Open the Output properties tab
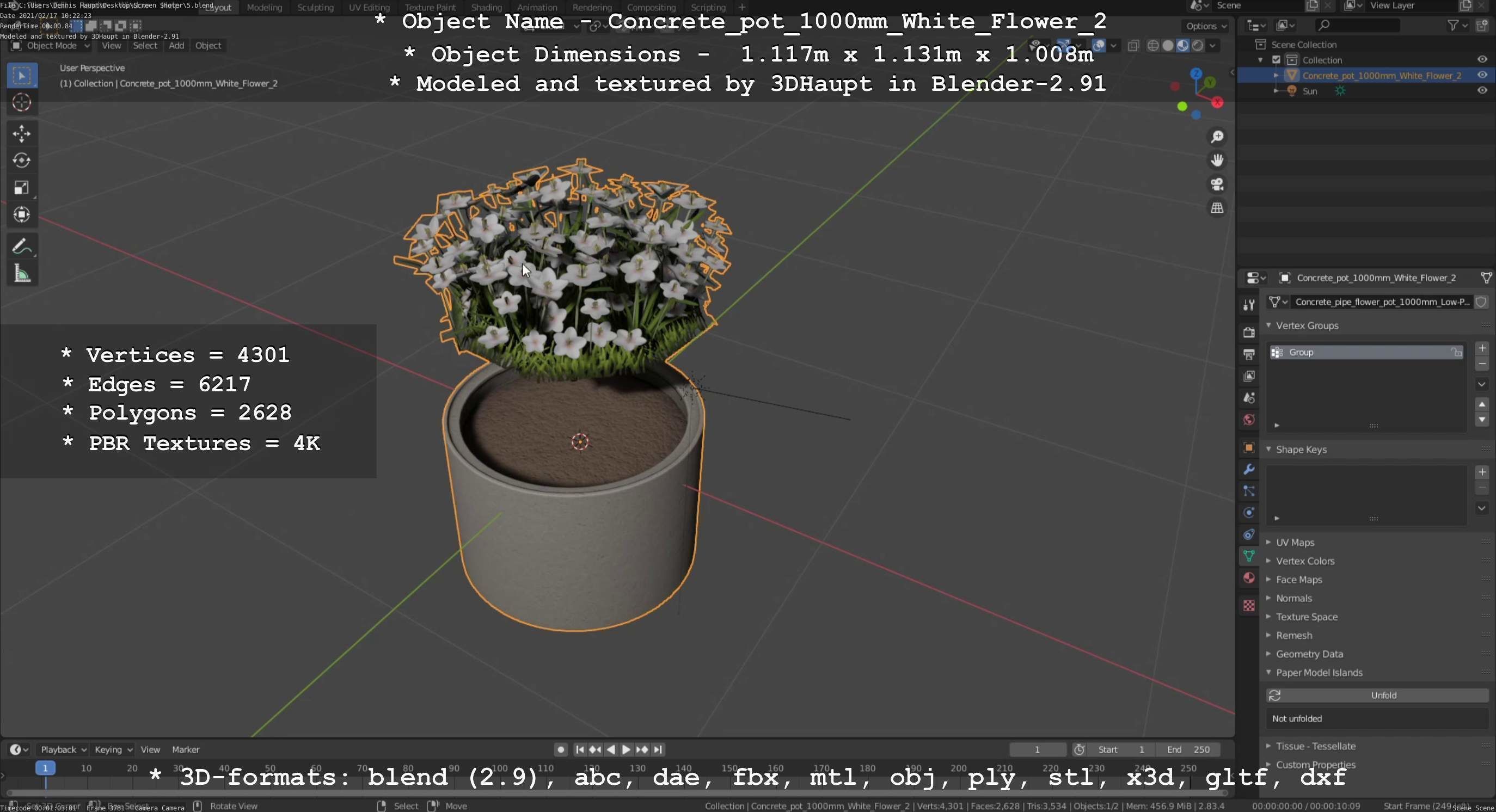The image size is (1496, 812). coord(1249,354)
